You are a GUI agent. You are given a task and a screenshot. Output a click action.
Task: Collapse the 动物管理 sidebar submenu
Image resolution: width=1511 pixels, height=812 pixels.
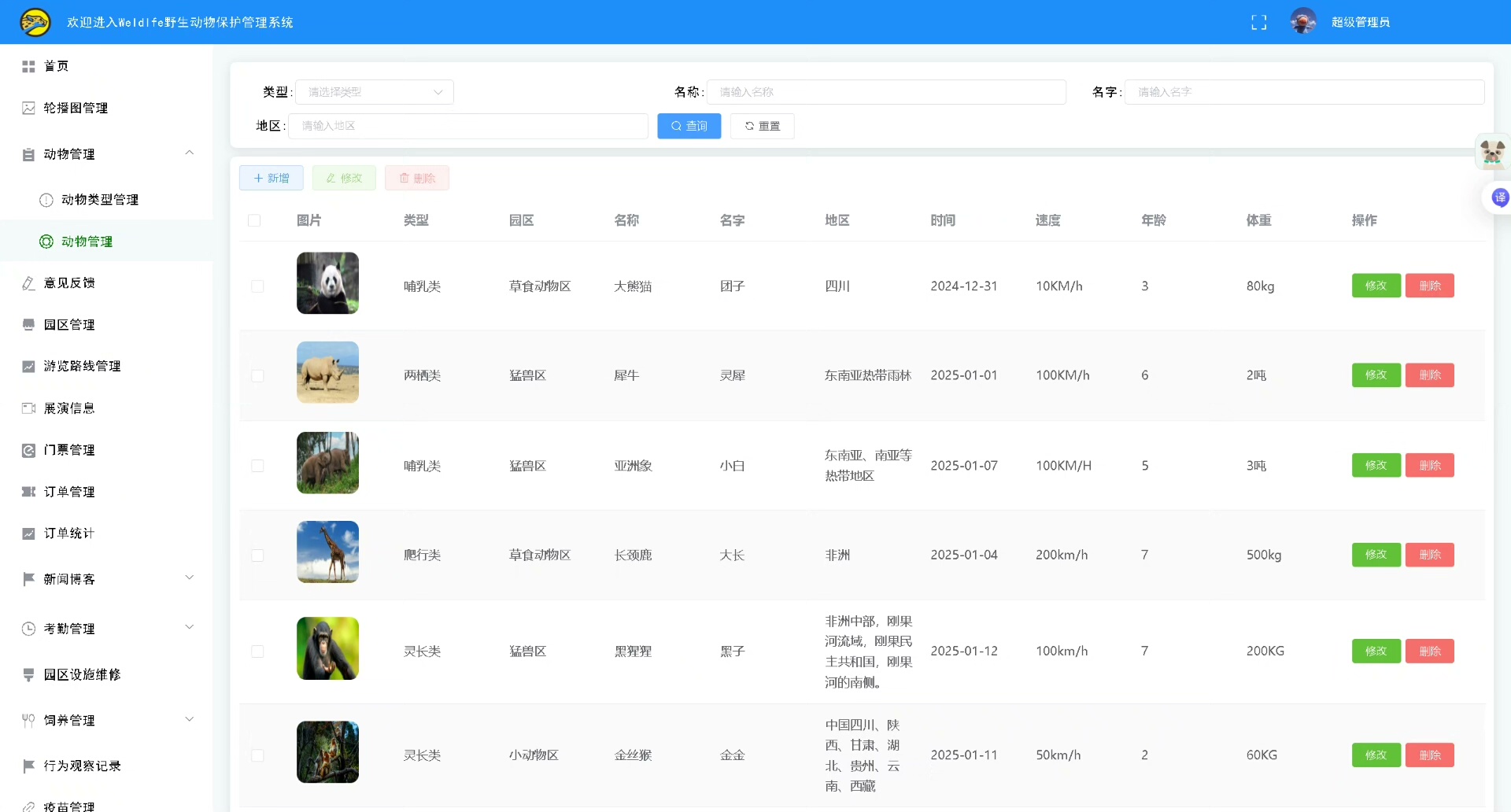(189, 153)
